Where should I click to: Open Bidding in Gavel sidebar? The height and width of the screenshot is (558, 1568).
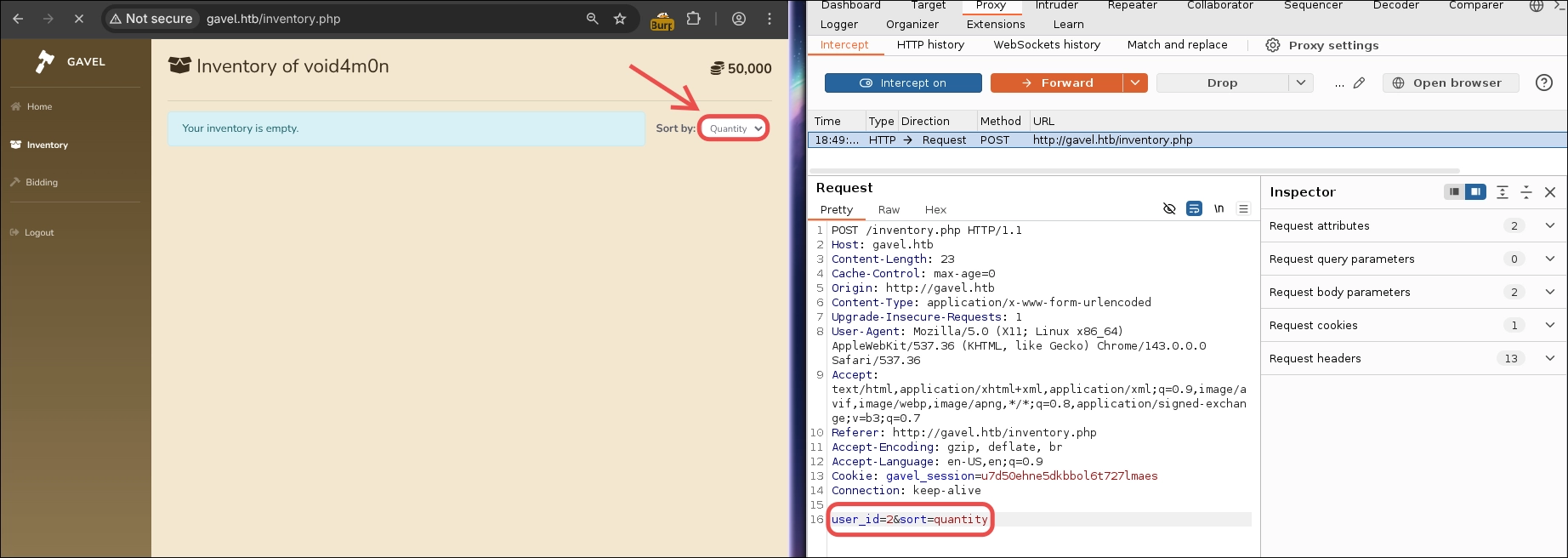(x=34, y=182)
